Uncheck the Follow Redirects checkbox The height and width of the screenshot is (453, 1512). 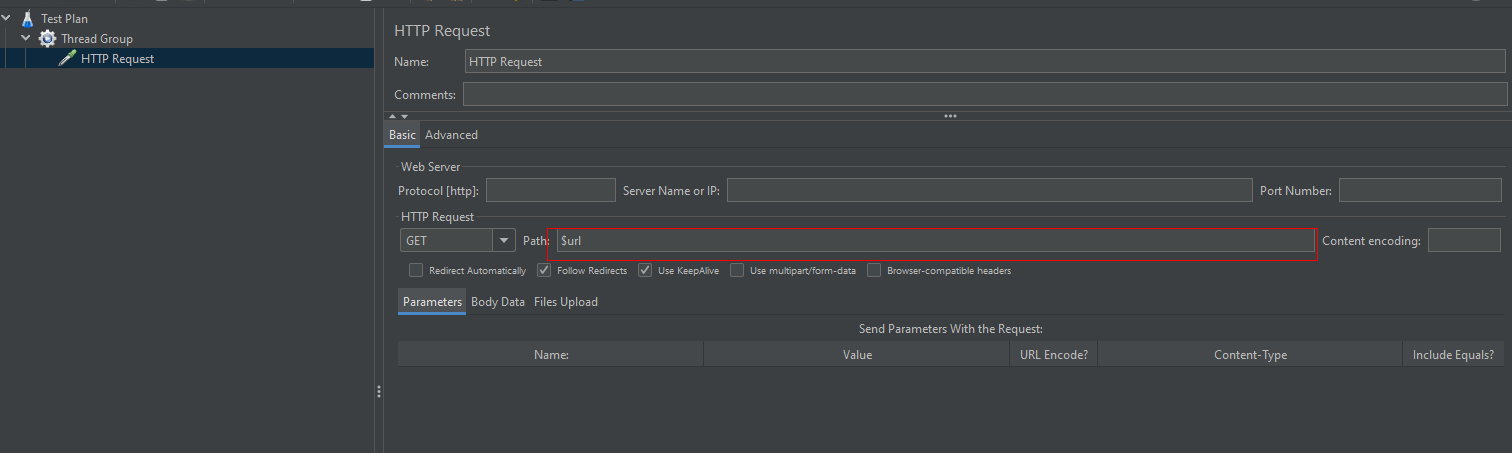(x=544, y=270)
